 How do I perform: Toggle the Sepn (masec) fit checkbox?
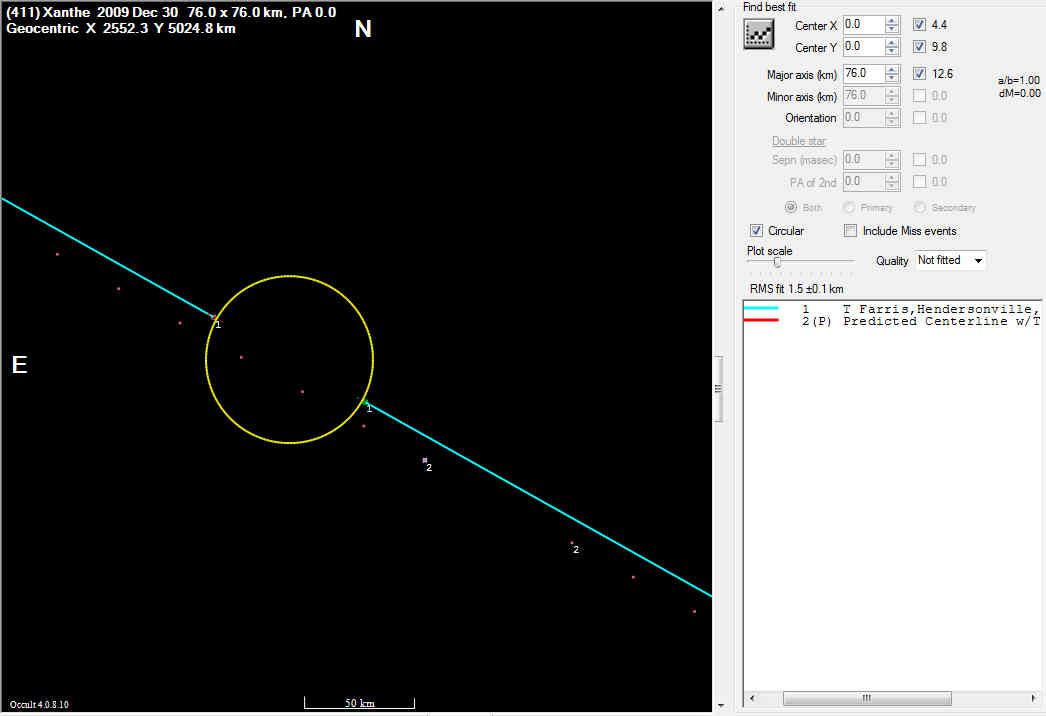coord(919,159)
